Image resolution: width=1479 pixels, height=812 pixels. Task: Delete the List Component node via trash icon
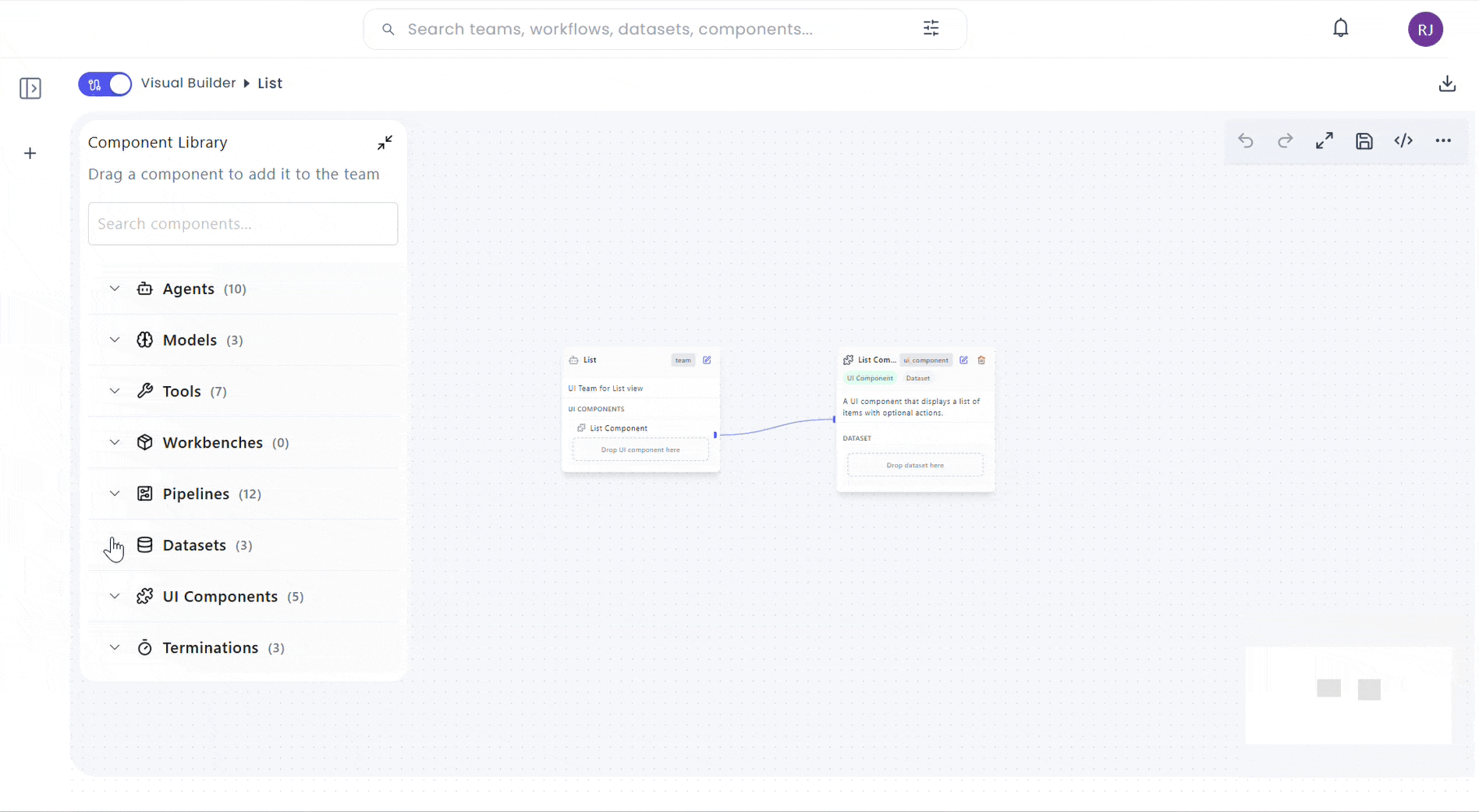pyautogui.click(x=981, y=360)
